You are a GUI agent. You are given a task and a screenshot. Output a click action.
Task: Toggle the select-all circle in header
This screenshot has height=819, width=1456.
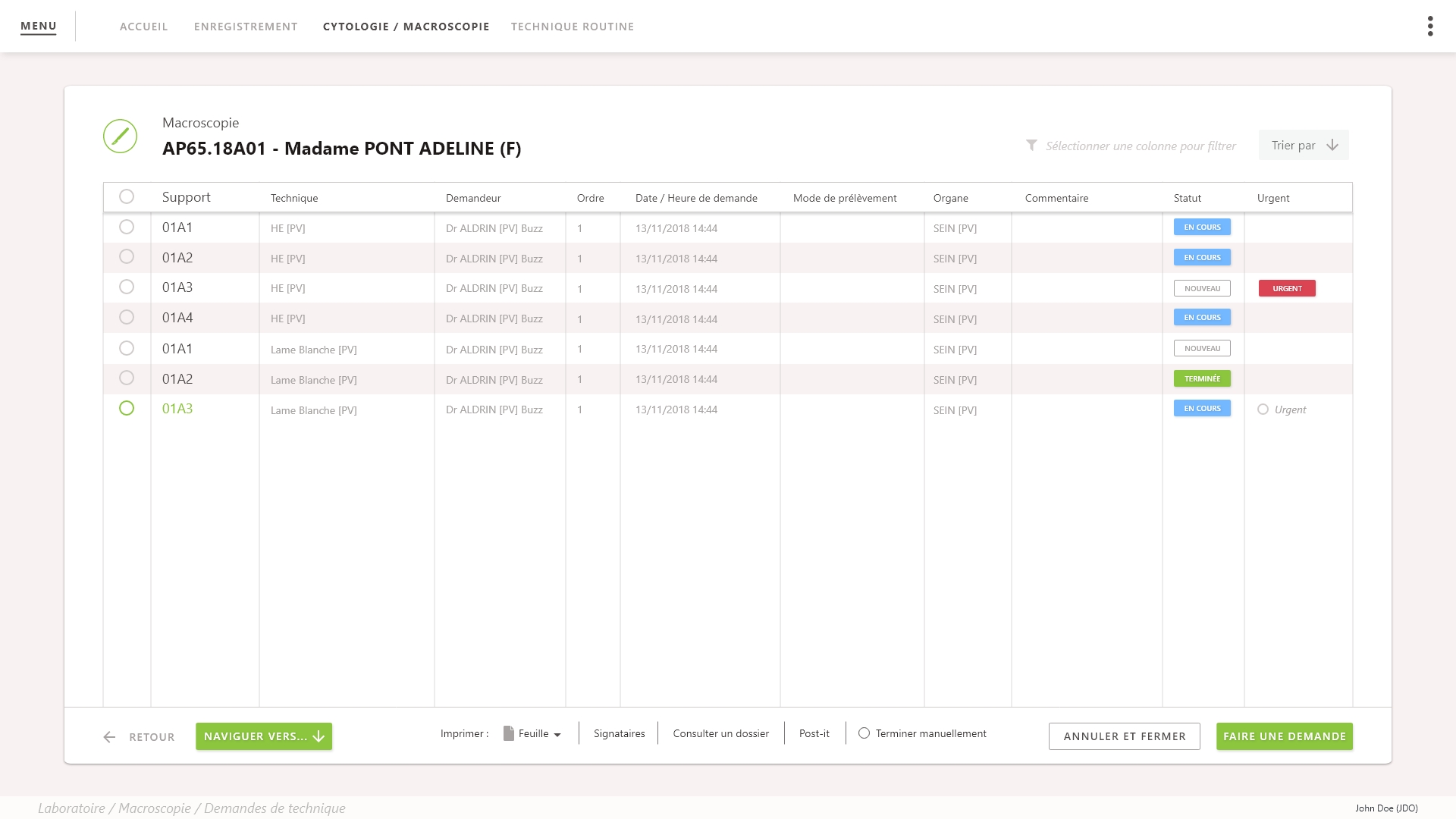(x=127, y=196)
